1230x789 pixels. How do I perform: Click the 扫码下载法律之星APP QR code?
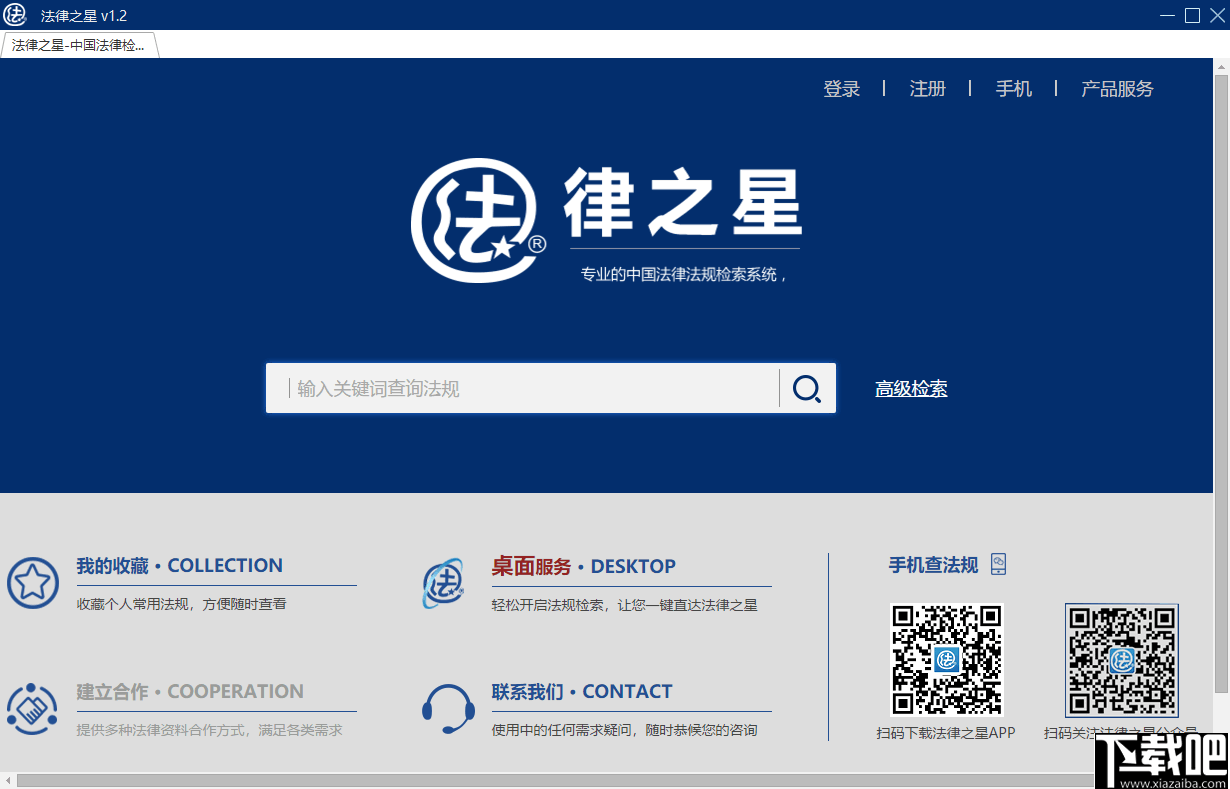click(x=946, y=660)
